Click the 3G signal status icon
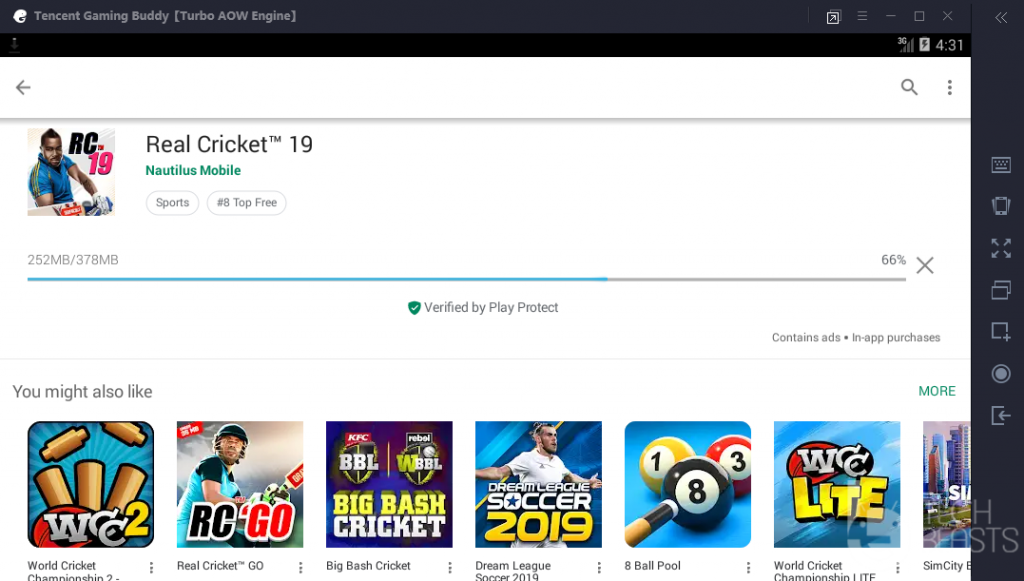This screenshot has width=1024, height=581. (905, 44)
